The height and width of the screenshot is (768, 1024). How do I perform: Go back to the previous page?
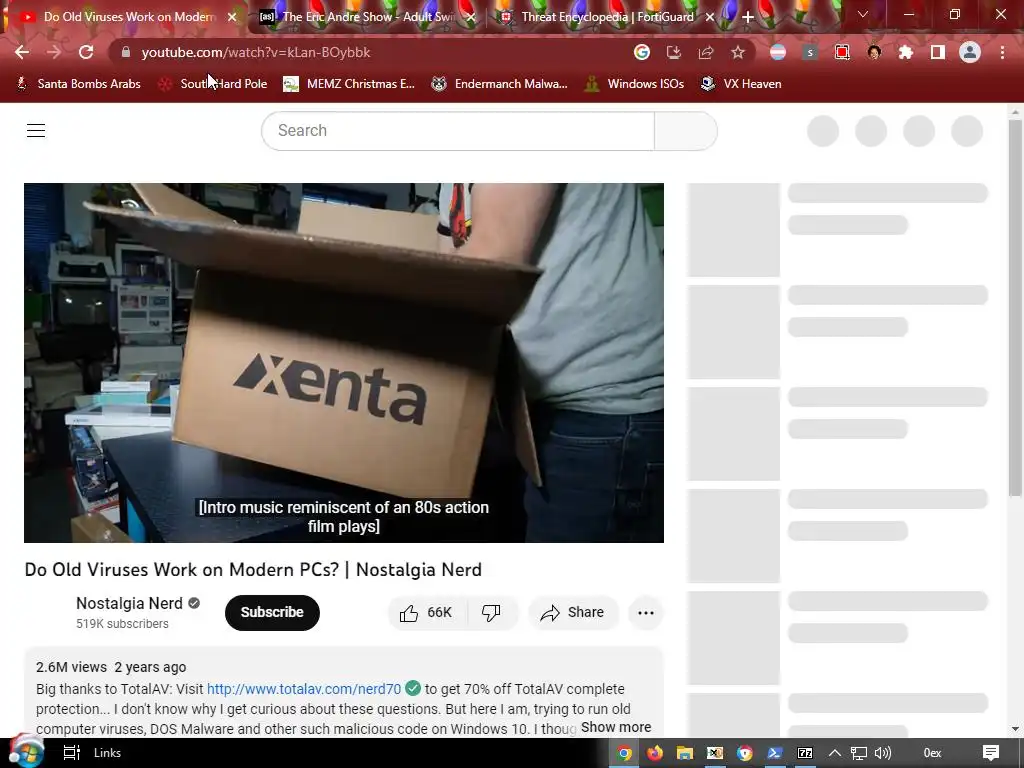[x=22, y=52]
